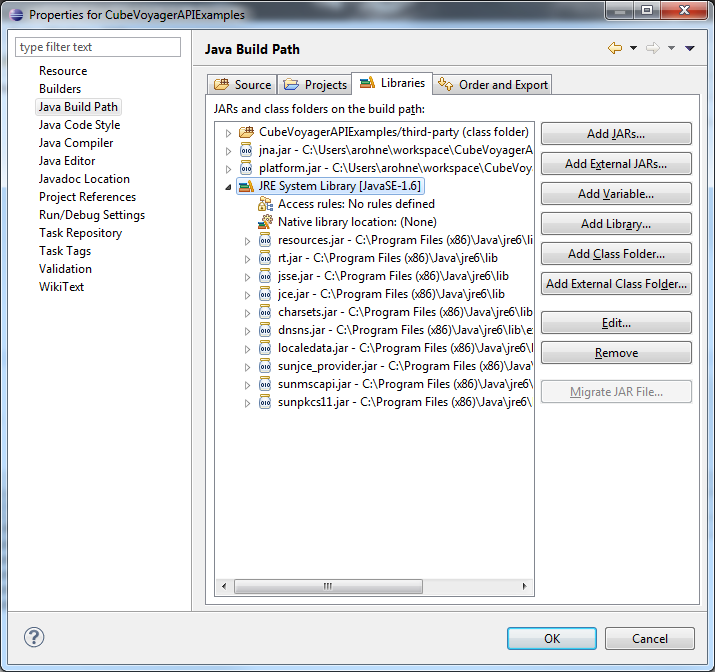Click the JRE System Library books icon
This screenshot has height=672, width=715.
tap(246, 186)
